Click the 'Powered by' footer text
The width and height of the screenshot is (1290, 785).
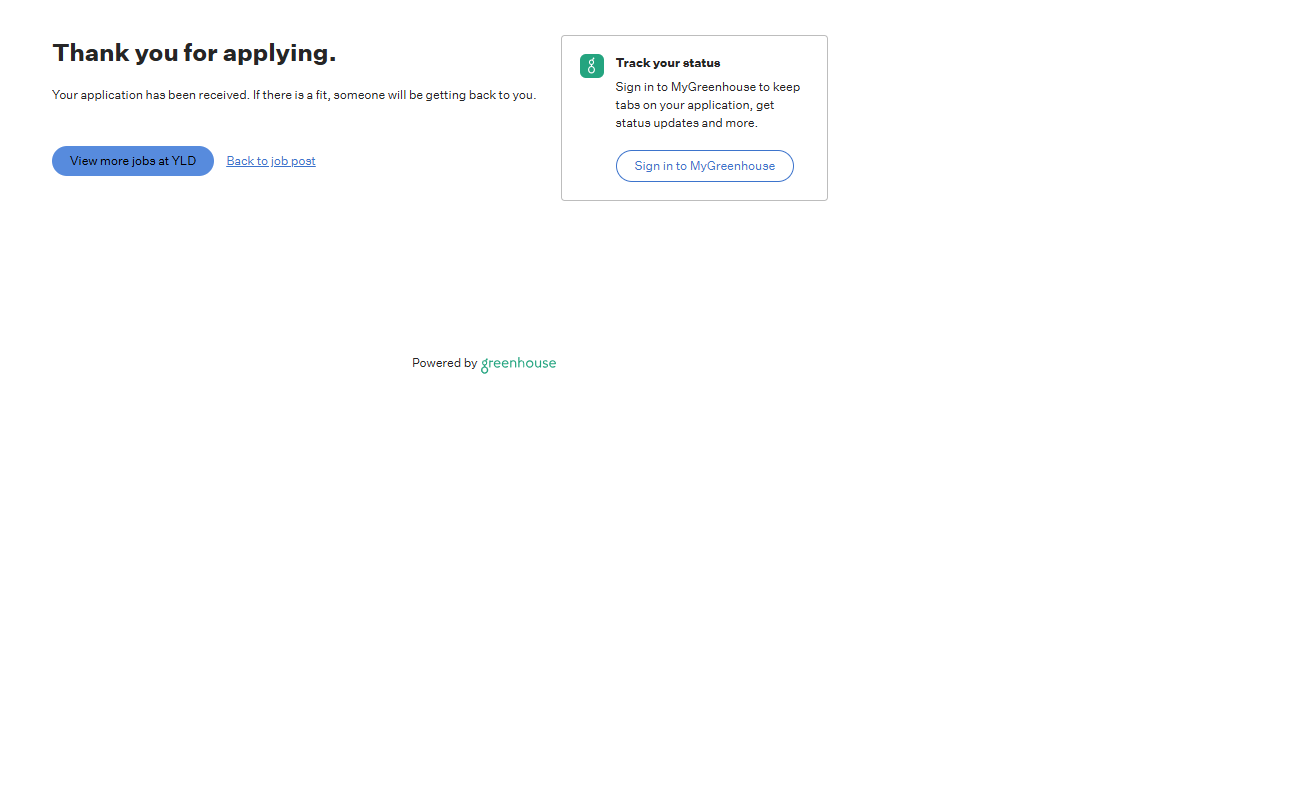point(444,363)
